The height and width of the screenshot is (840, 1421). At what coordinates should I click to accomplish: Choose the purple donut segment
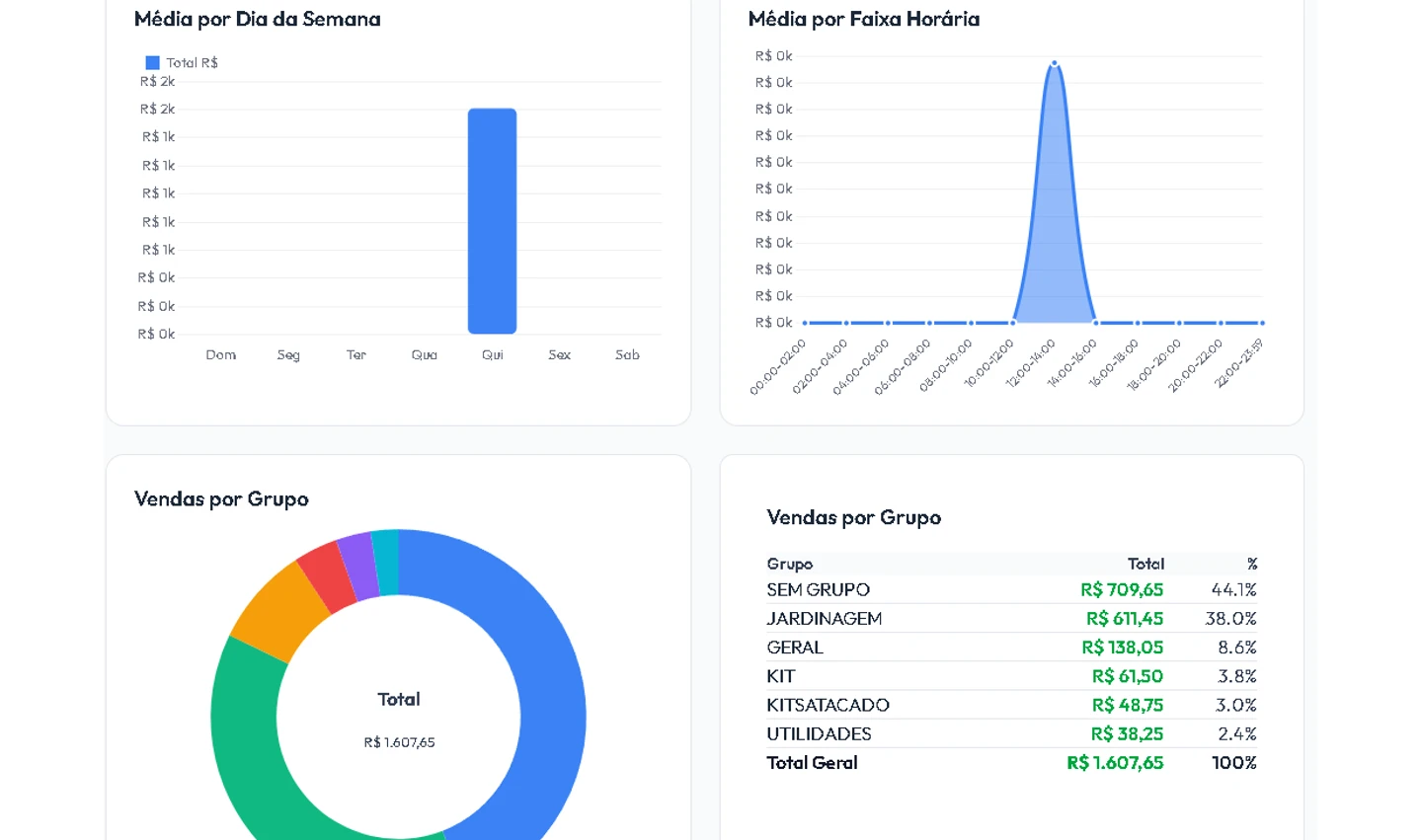[x=359, y=566]
